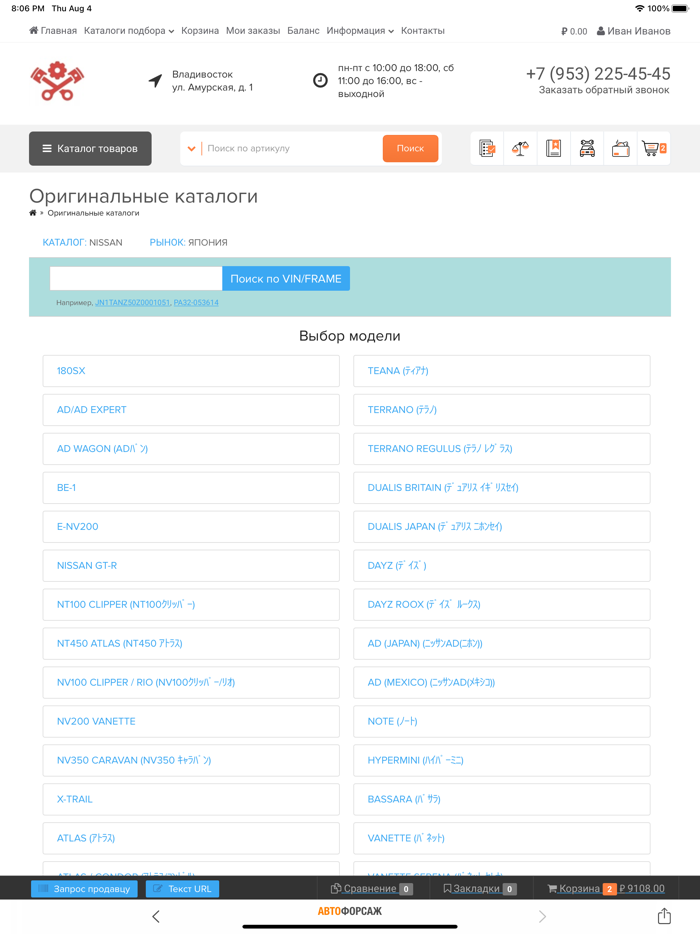Click example VIN JN1TANZ50Z0001051 link
Viewport: 700px width, 934px height.
pos(132,303)
